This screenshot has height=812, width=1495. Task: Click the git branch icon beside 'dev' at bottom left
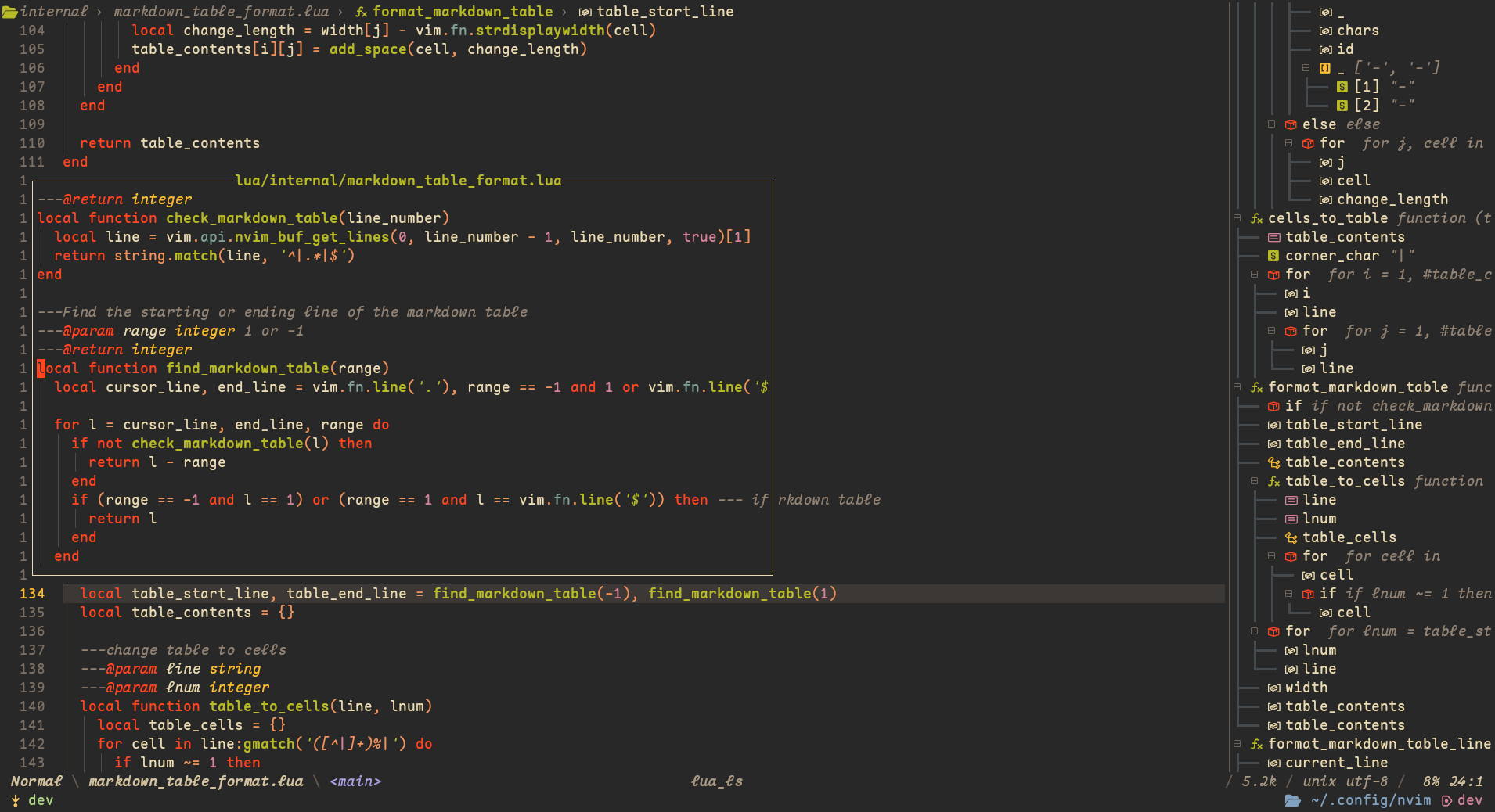click(16, 800)
